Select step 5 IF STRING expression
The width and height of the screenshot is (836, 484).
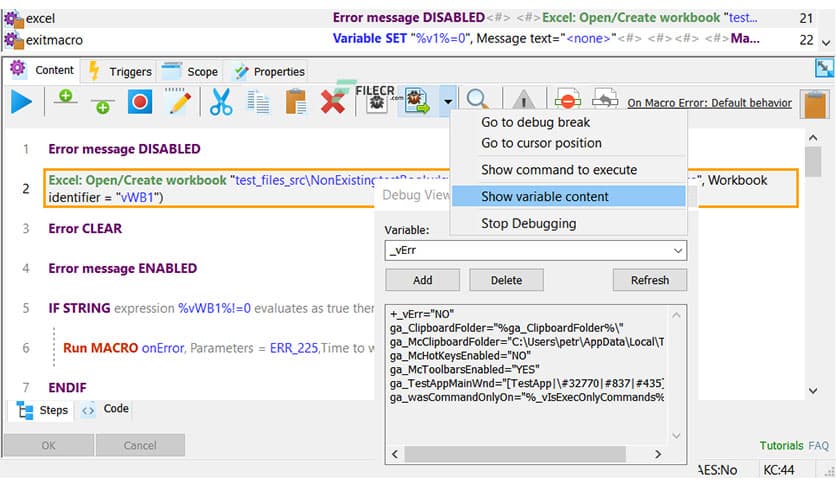pos(211,308)
